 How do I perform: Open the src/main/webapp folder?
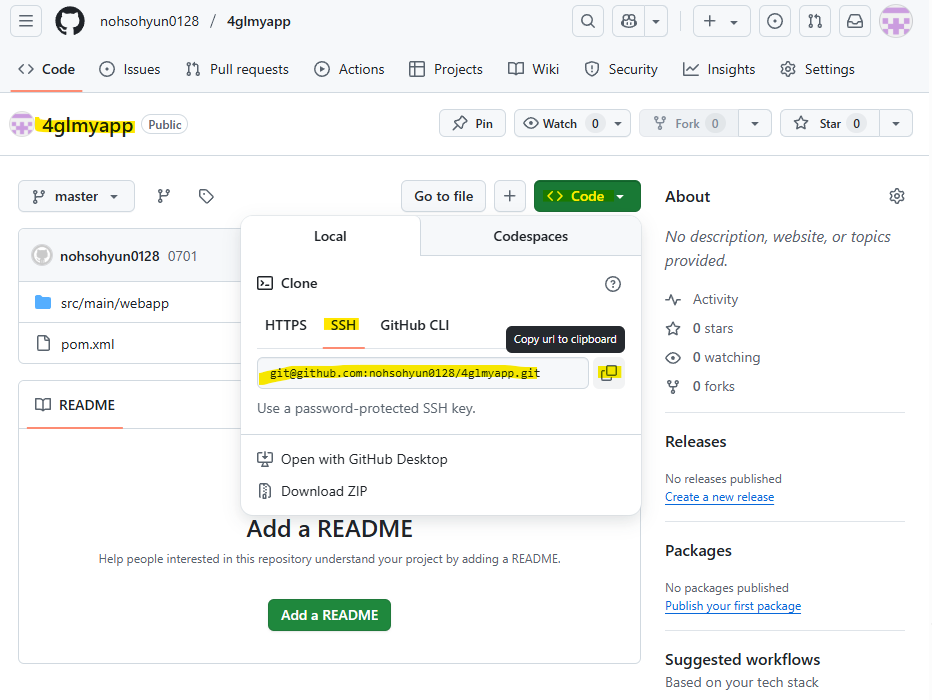point(115,303)
